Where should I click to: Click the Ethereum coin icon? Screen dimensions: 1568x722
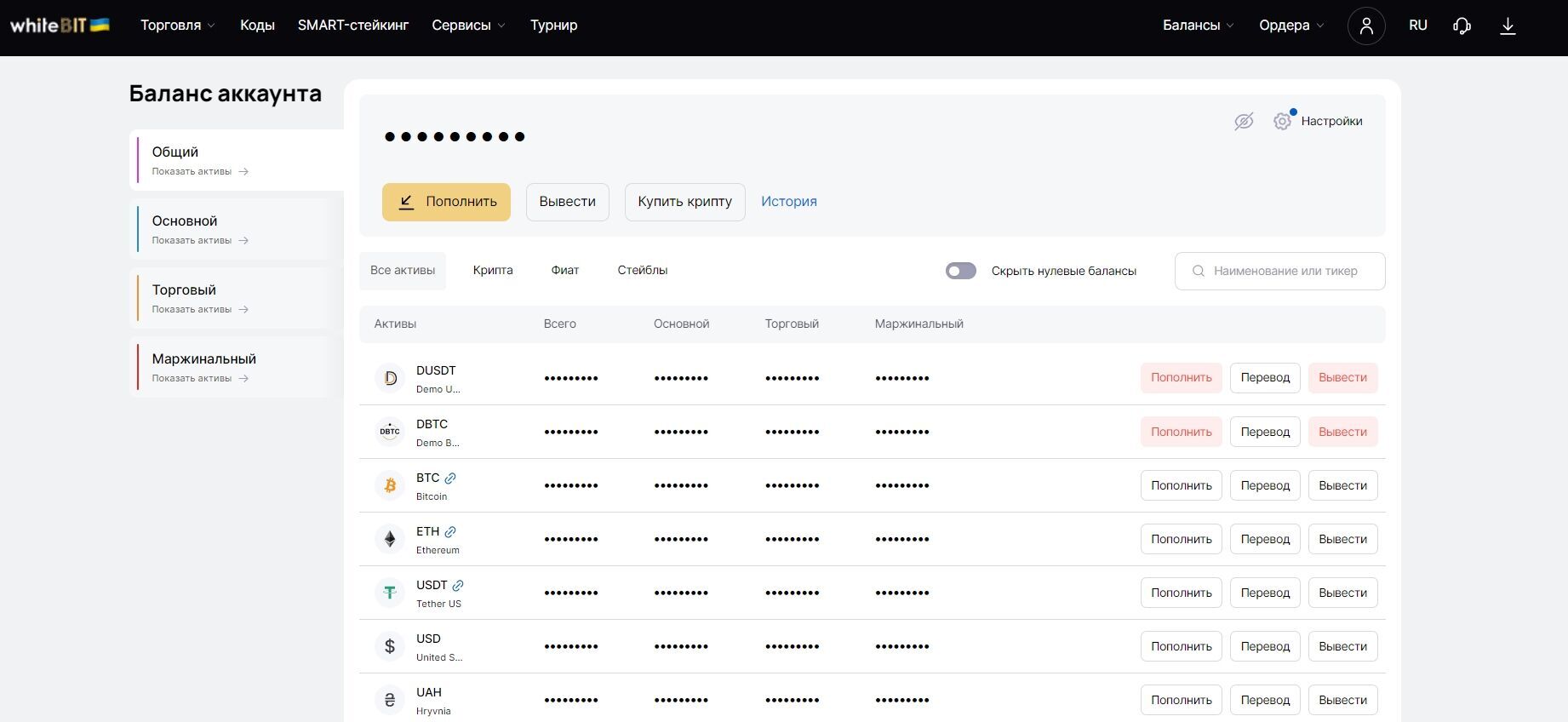[390, 539]
